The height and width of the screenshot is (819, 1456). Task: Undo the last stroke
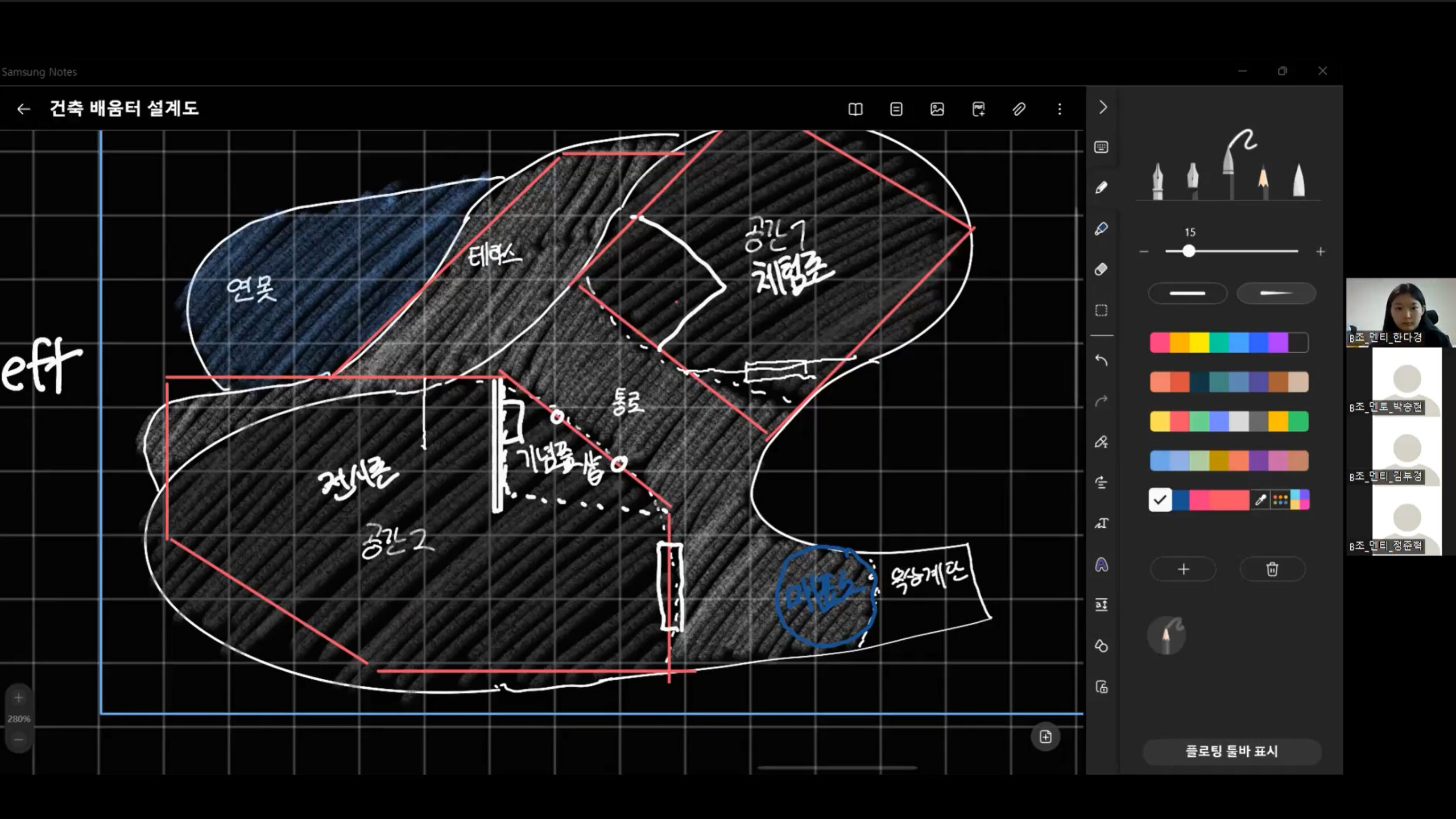coord(1102,361)
